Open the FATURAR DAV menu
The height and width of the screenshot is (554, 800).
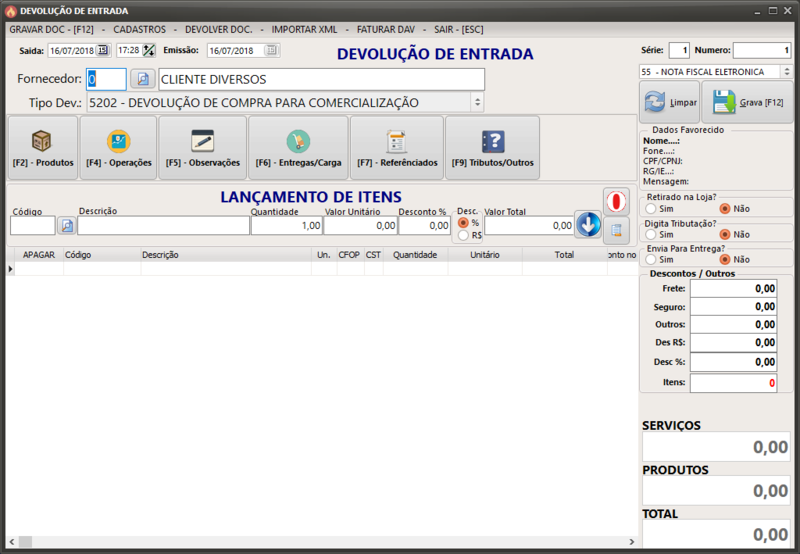(x=386, y=30)
